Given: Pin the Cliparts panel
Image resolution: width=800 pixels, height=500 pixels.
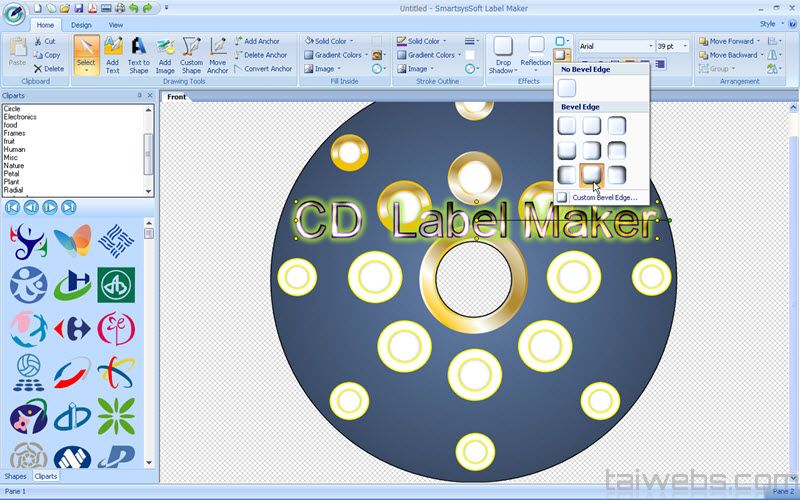Looking at the screenshot, I should pos(139,96).
